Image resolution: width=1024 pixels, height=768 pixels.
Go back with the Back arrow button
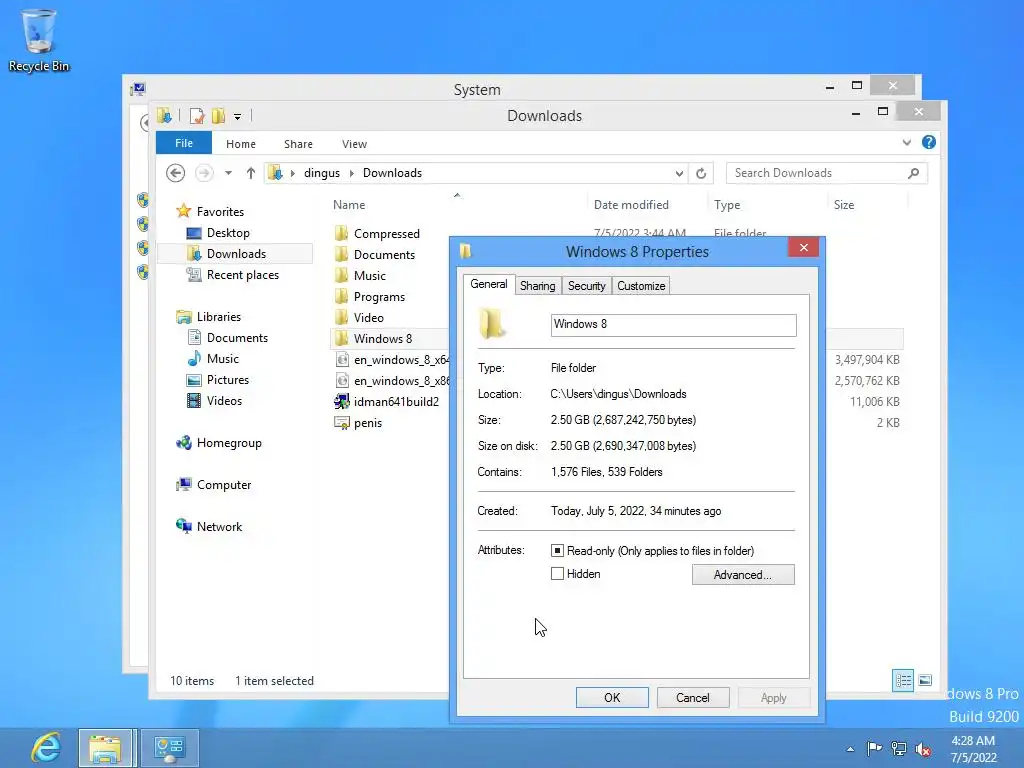(175, 173)
